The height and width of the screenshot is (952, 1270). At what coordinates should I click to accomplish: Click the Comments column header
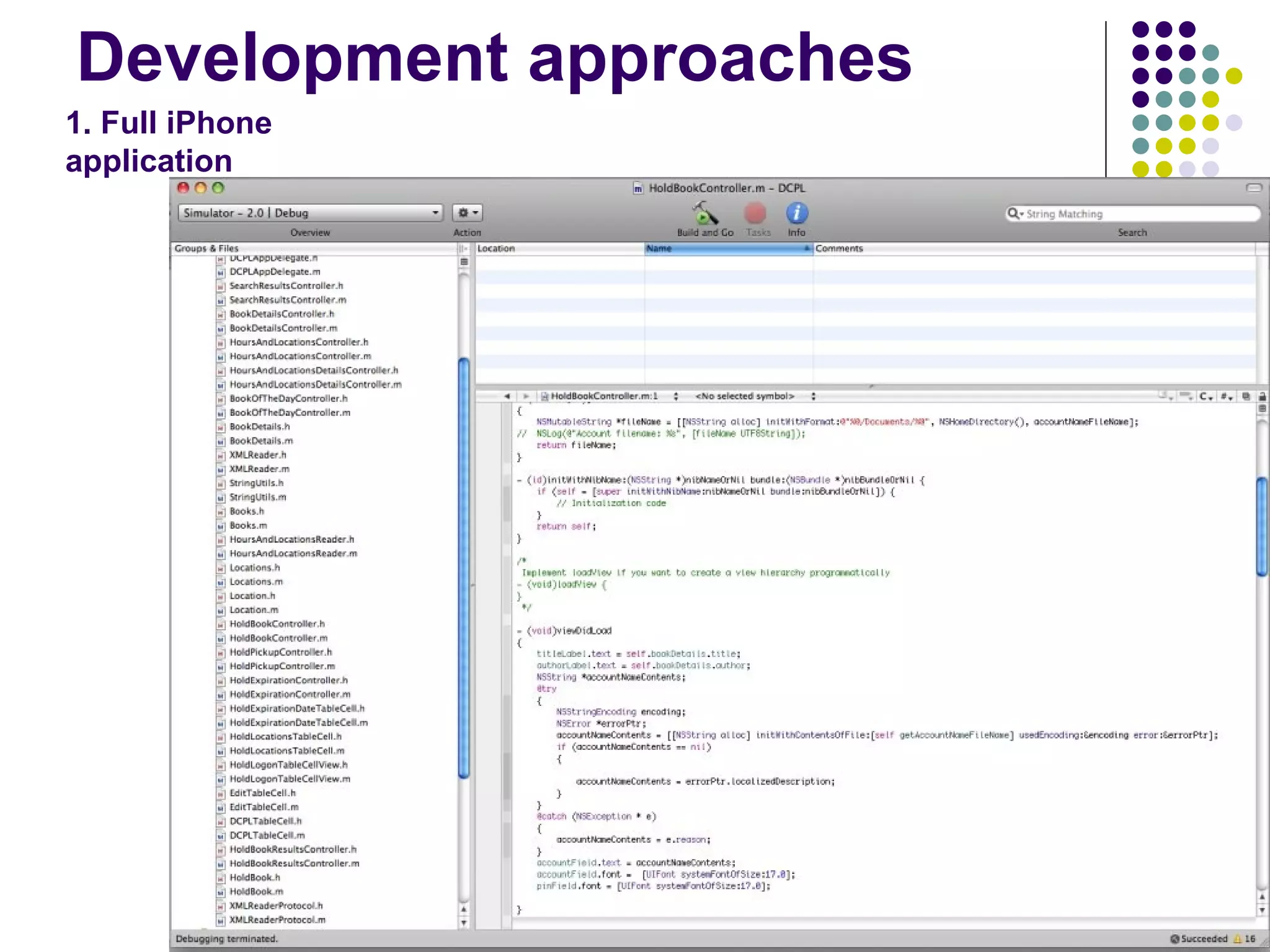[x=1034, y=249]
